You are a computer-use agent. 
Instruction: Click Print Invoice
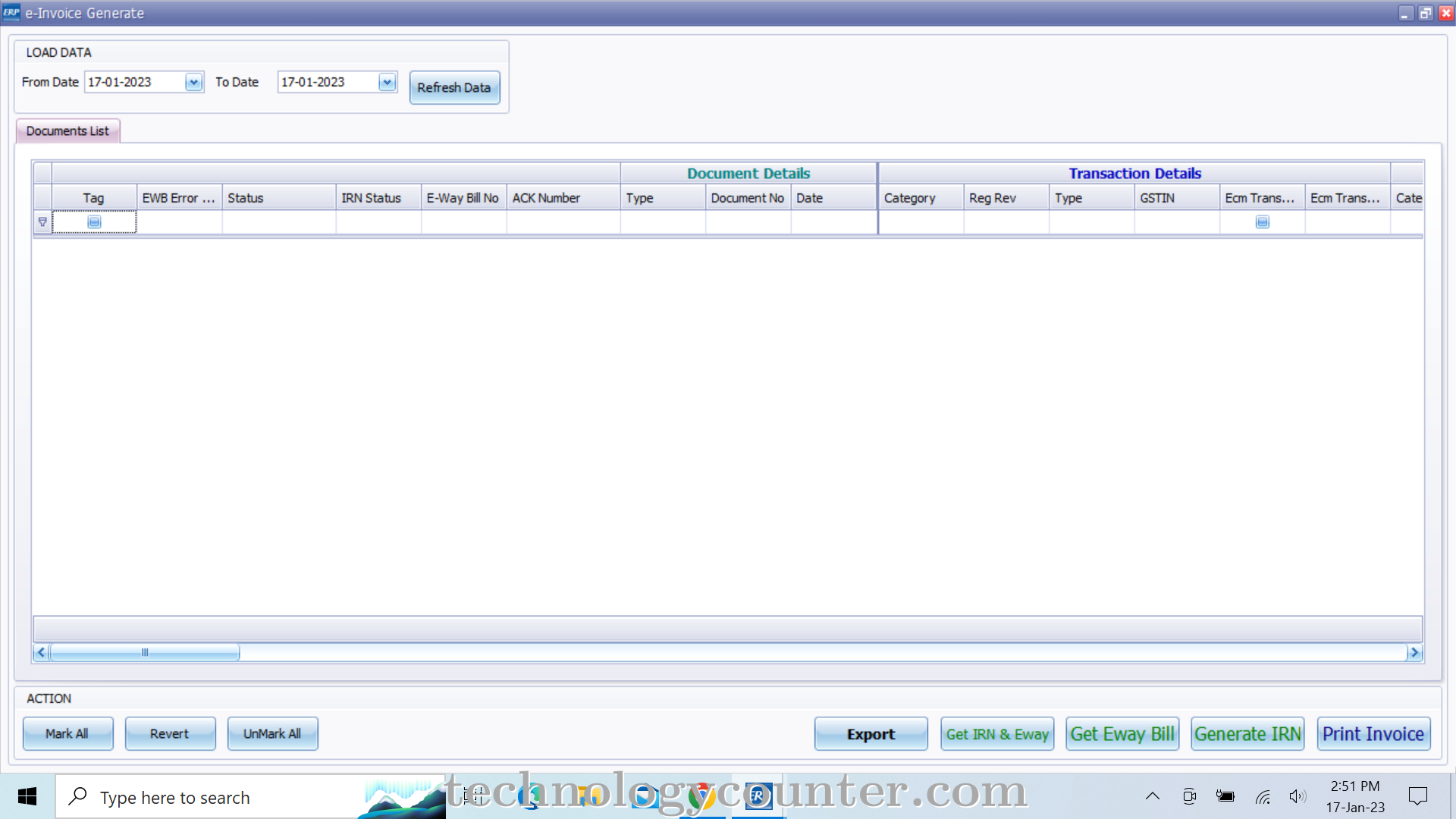1373,733
